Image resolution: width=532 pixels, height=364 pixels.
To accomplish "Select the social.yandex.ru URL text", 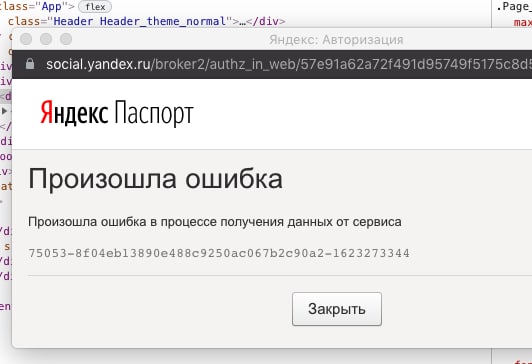I will (289, 64).
